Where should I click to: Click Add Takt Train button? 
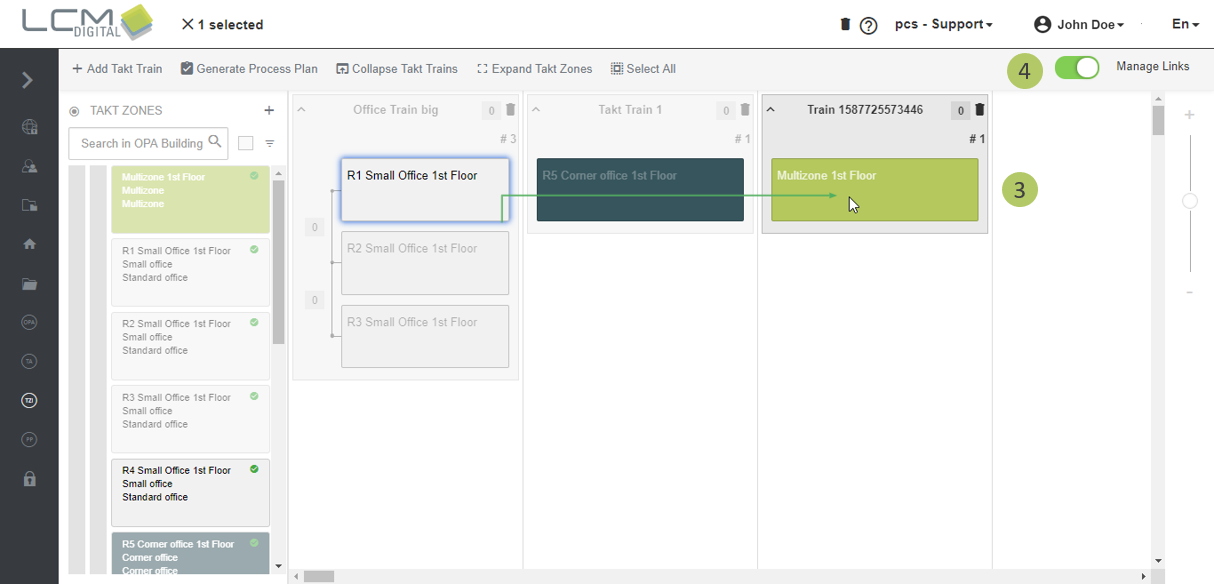click(117, 69)
